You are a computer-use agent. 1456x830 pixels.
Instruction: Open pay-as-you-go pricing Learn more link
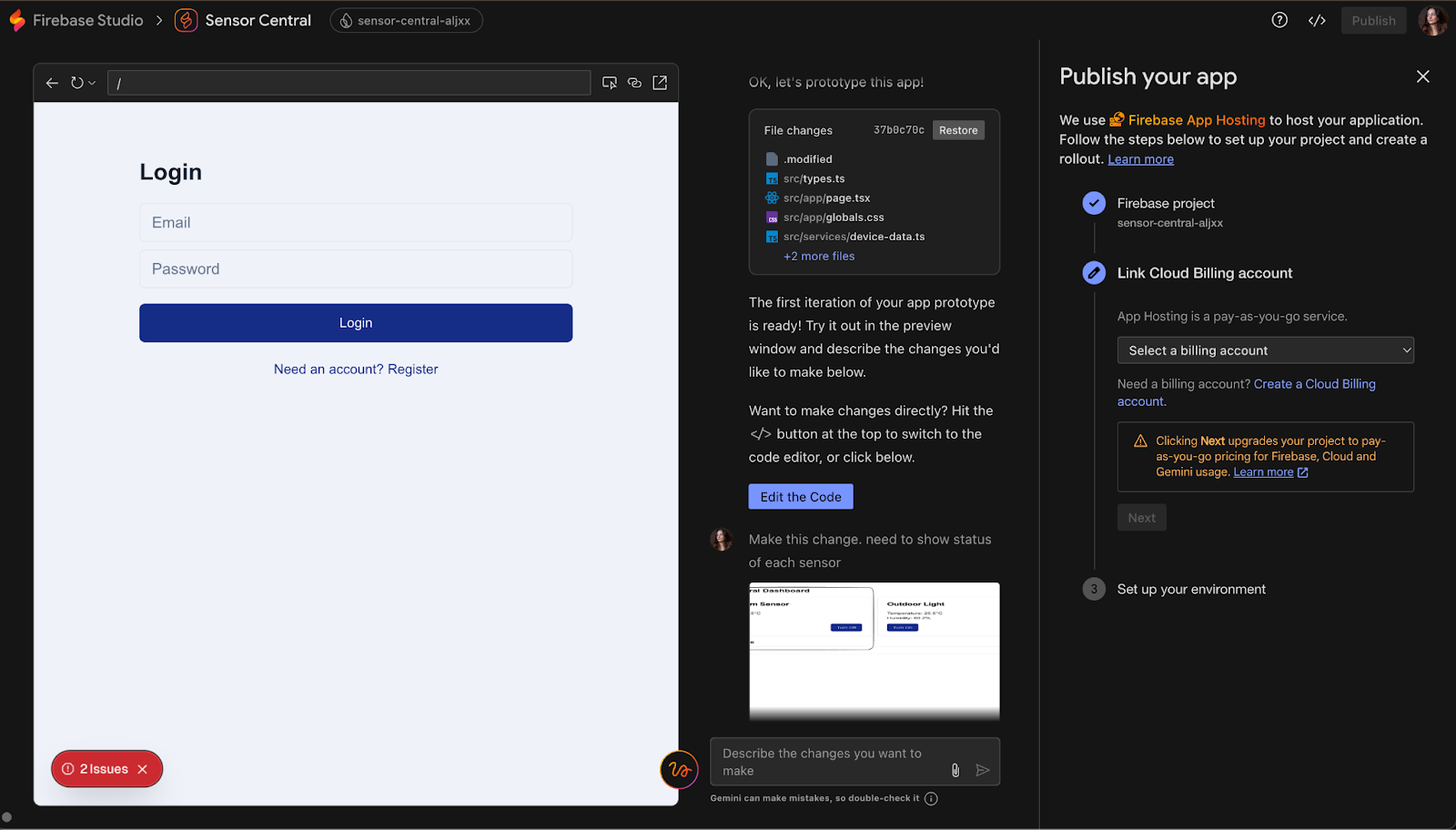point(1270,472)
